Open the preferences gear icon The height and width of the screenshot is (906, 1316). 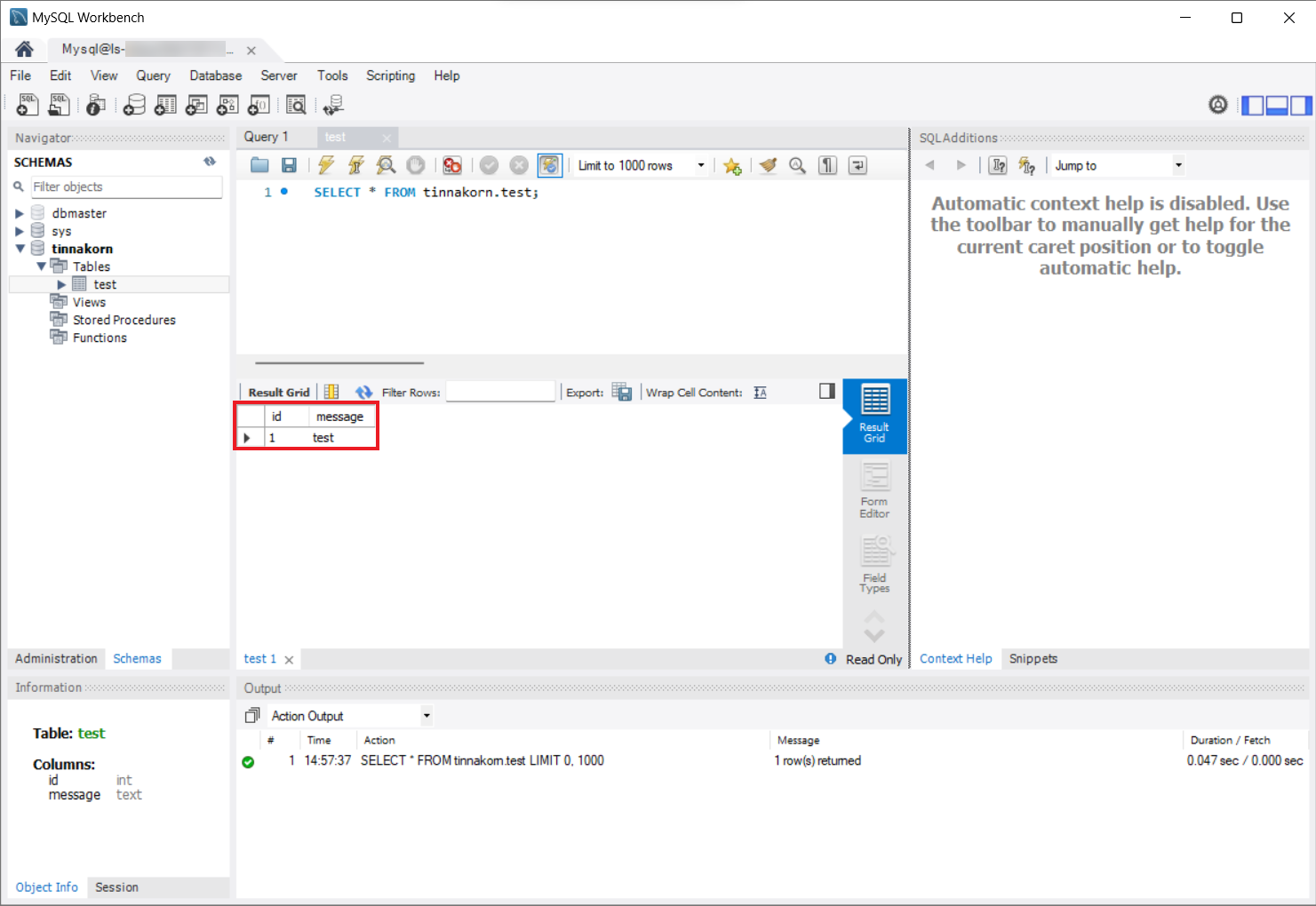(1218, 105)
